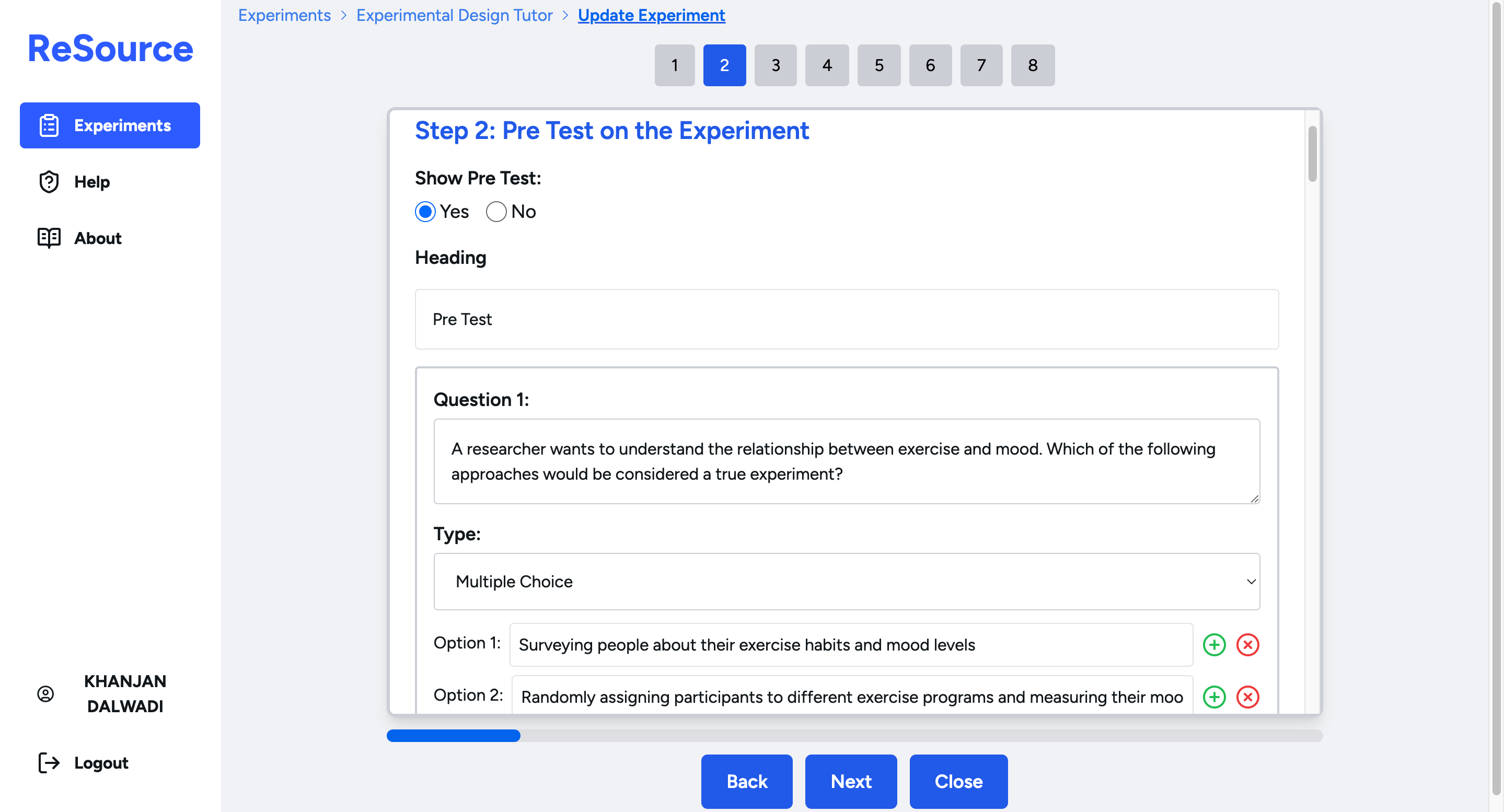Image resolution: width=1504 pixels, height=812 pixels.
Task: Add an option after Option 1
Action: pyautogui.click(x=1214, y=644)
